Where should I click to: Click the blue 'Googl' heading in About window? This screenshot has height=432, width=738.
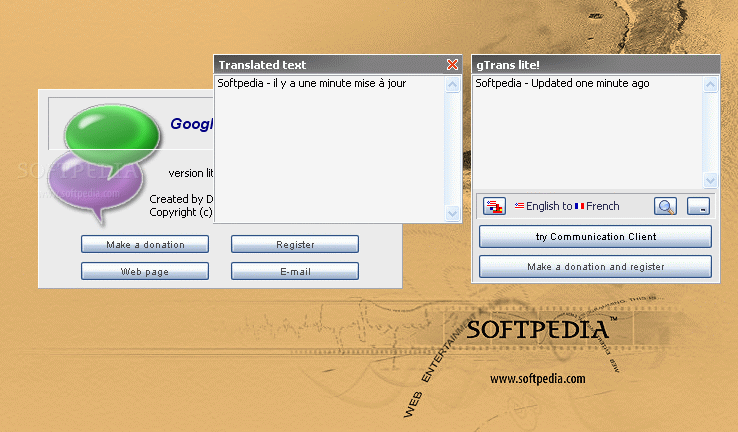click(x=192, y=124)
